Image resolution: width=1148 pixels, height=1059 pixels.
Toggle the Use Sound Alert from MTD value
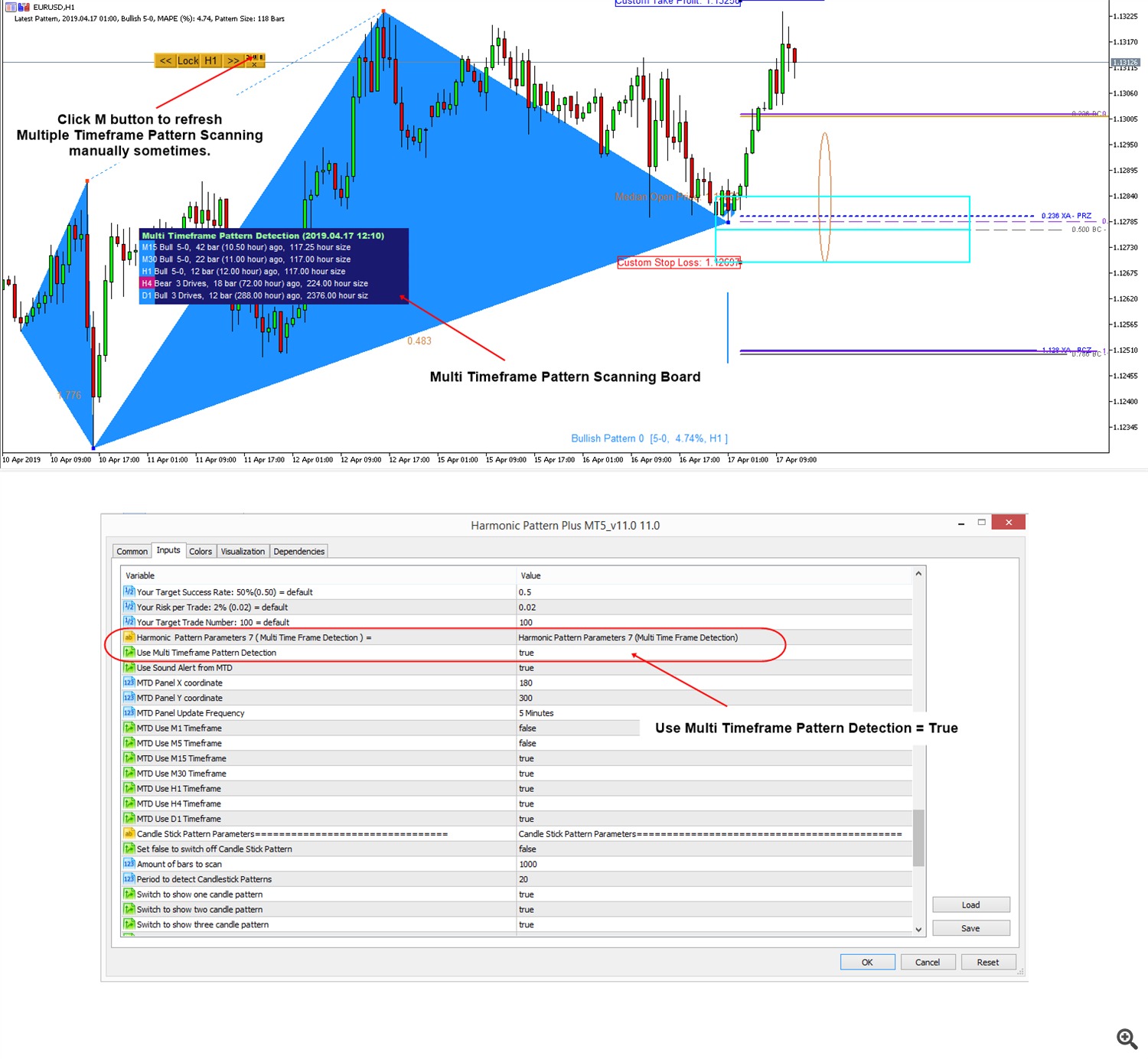click(x=527, y=668)
